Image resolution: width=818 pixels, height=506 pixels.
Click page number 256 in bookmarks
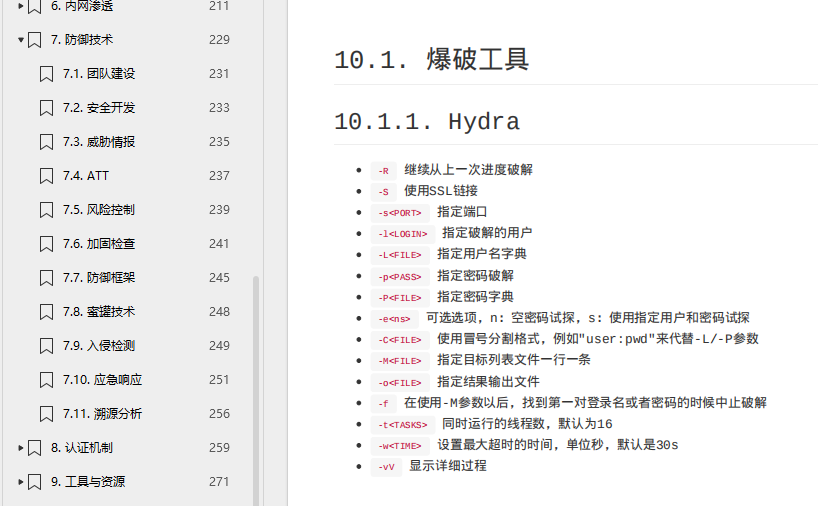[219, 414]
